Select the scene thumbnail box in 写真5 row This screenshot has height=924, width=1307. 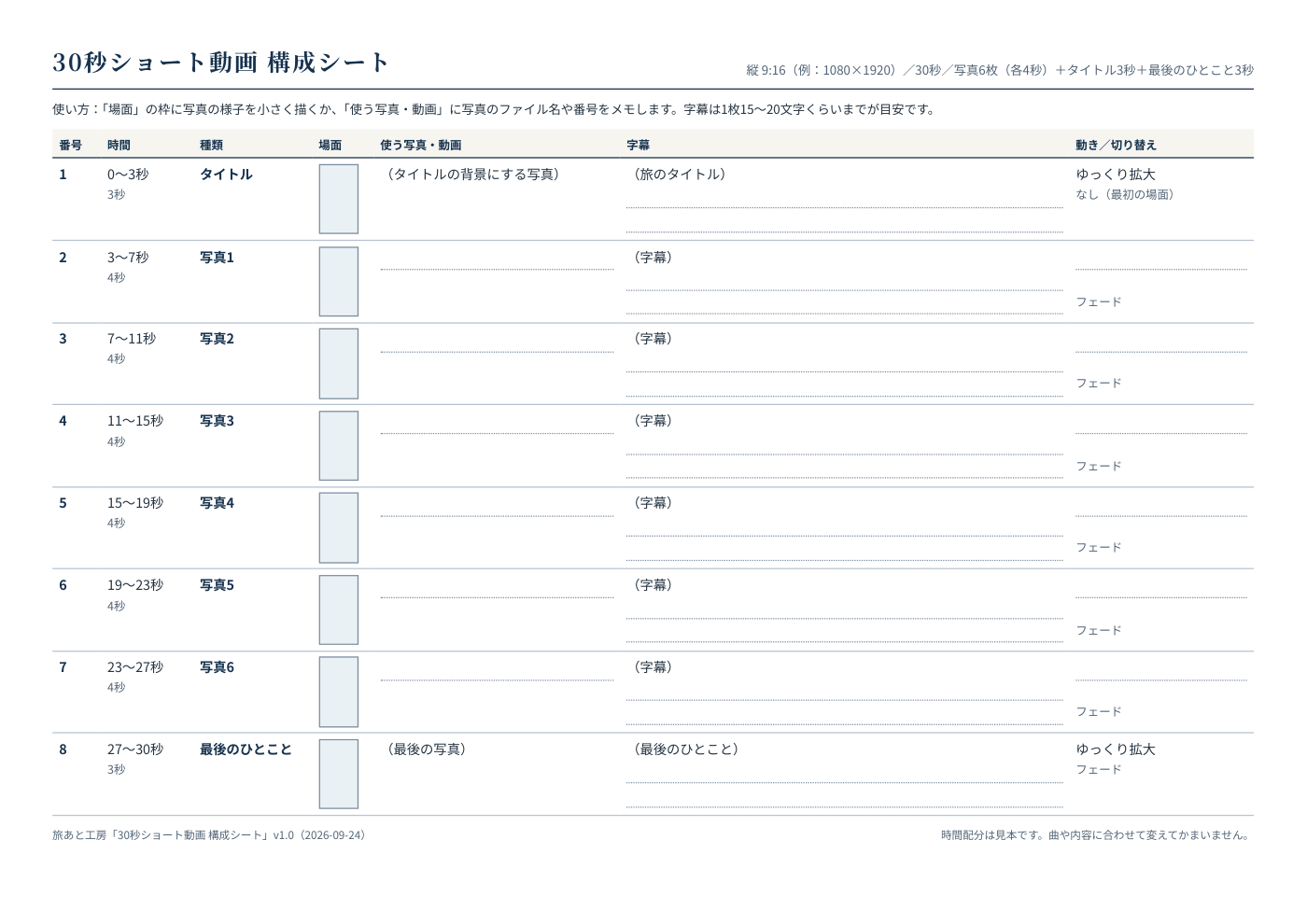tap(339, 610)
